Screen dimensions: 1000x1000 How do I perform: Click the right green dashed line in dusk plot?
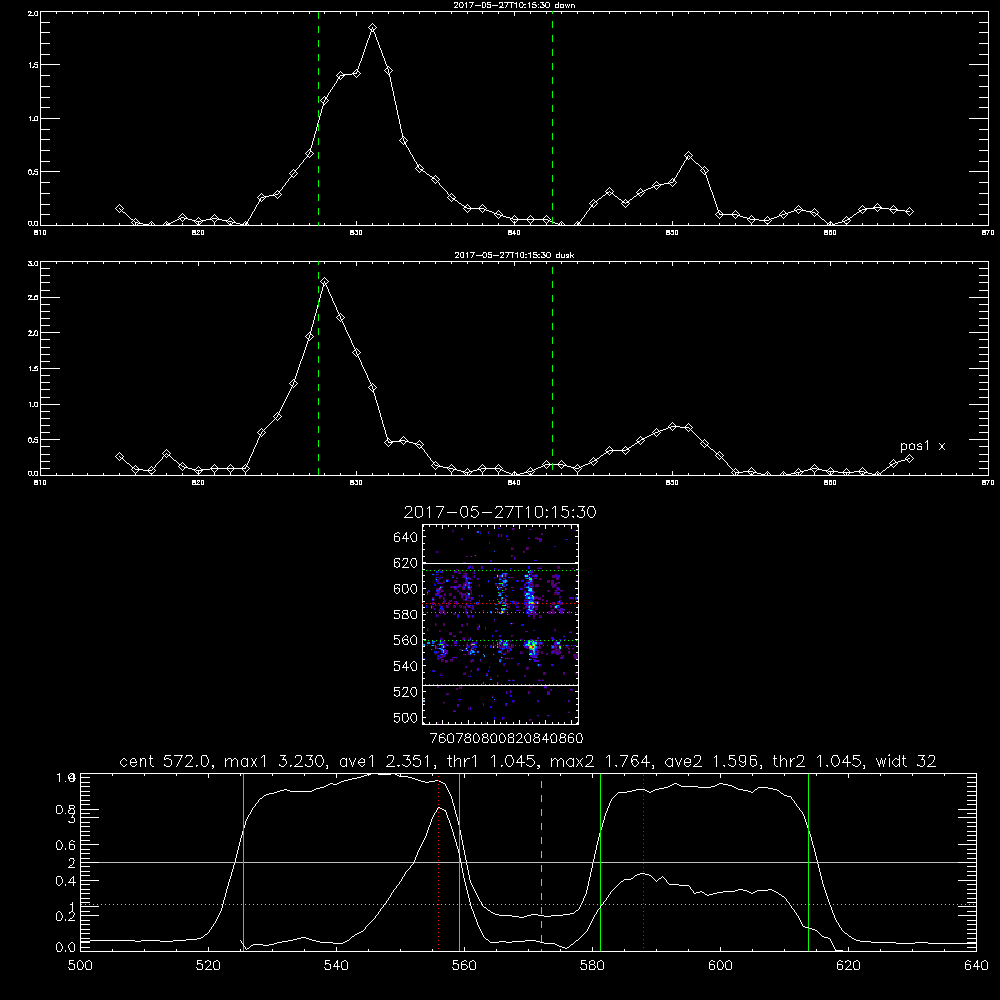552,369
